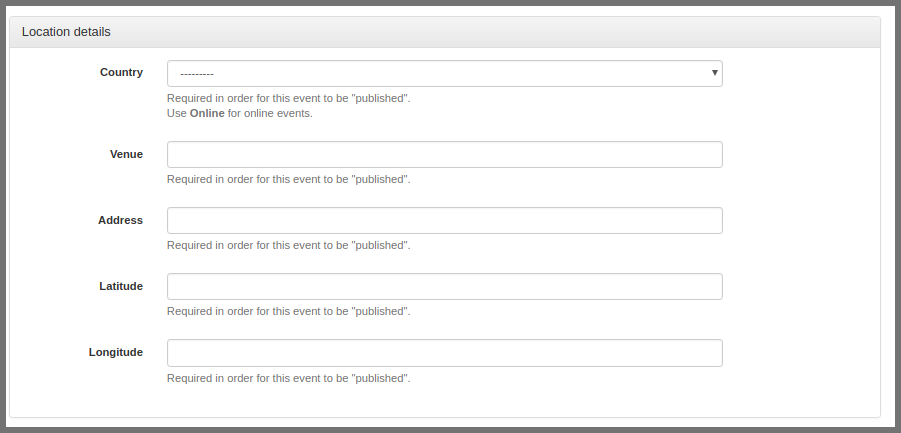Viewport: 901px width, 433px height.
Task: Focus the Latitude text field
Action: [444, 287]
